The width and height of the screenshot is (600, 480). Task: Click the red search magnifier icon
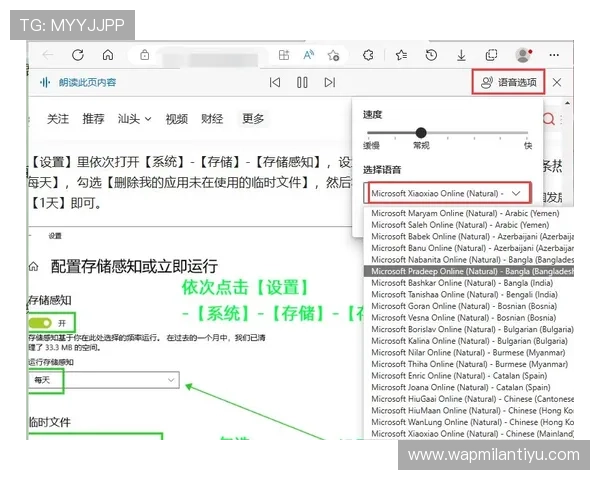(549, 119)
